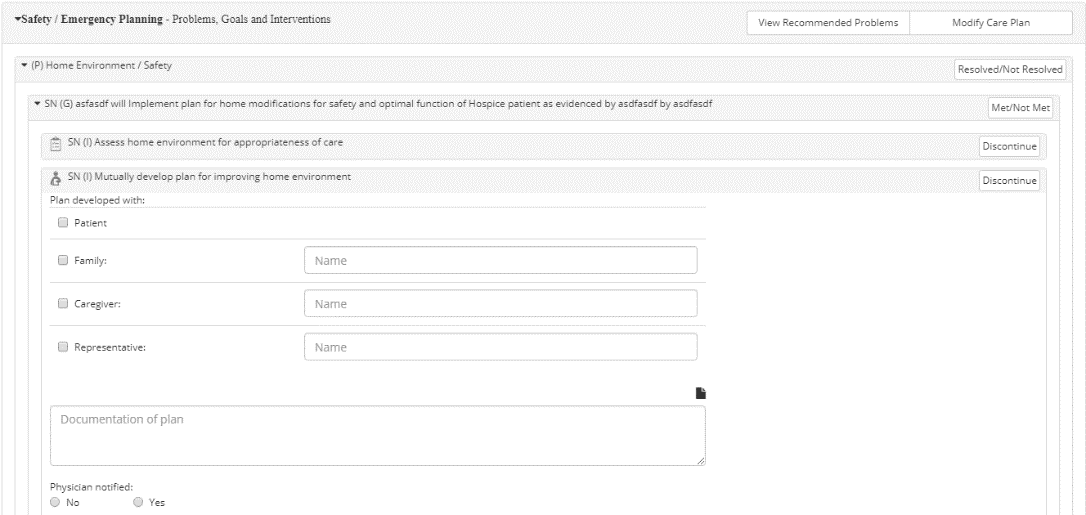Click the clipboard icon beside Assess home environment
The width and height of the screenshot is (1086, 515).
tap(57, 144)
